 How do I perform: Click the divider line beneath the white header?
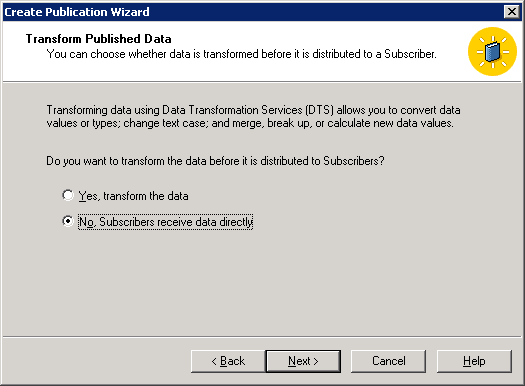pos(262,81)
